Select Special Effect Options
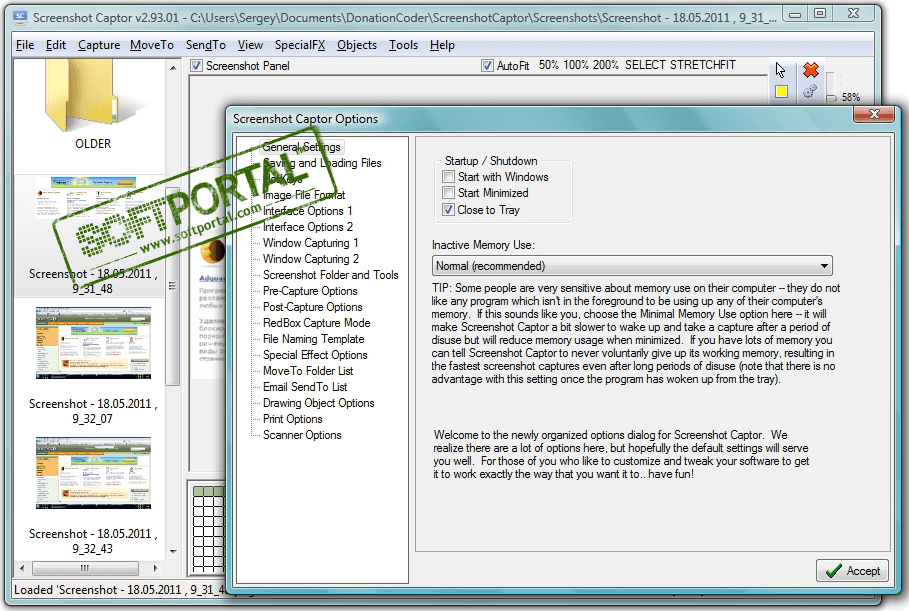The width and height of the screenshot is (909, 611). [x=315, y=355]
